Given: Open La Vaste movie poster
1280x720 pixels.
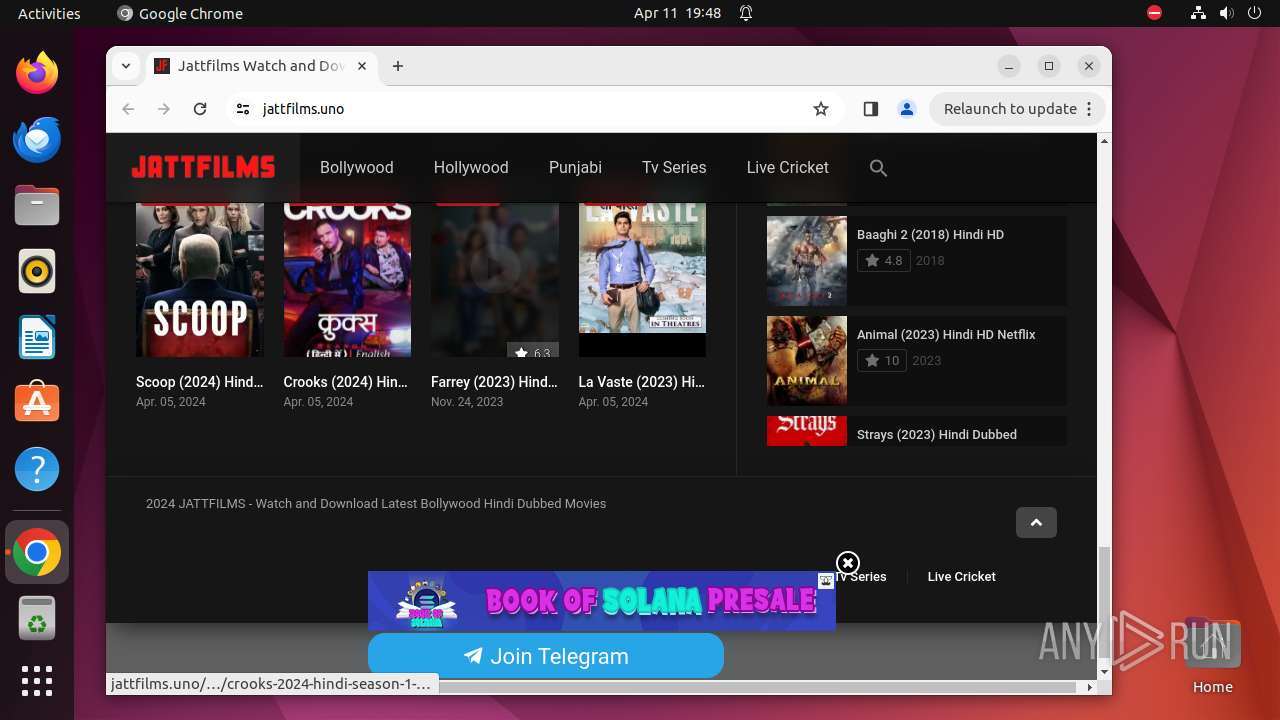Looking at the screenshot, I should pos(642,279).
